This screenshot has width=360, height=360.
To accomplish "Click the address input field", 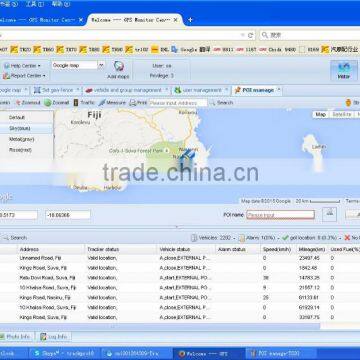I will click(178, 103).
